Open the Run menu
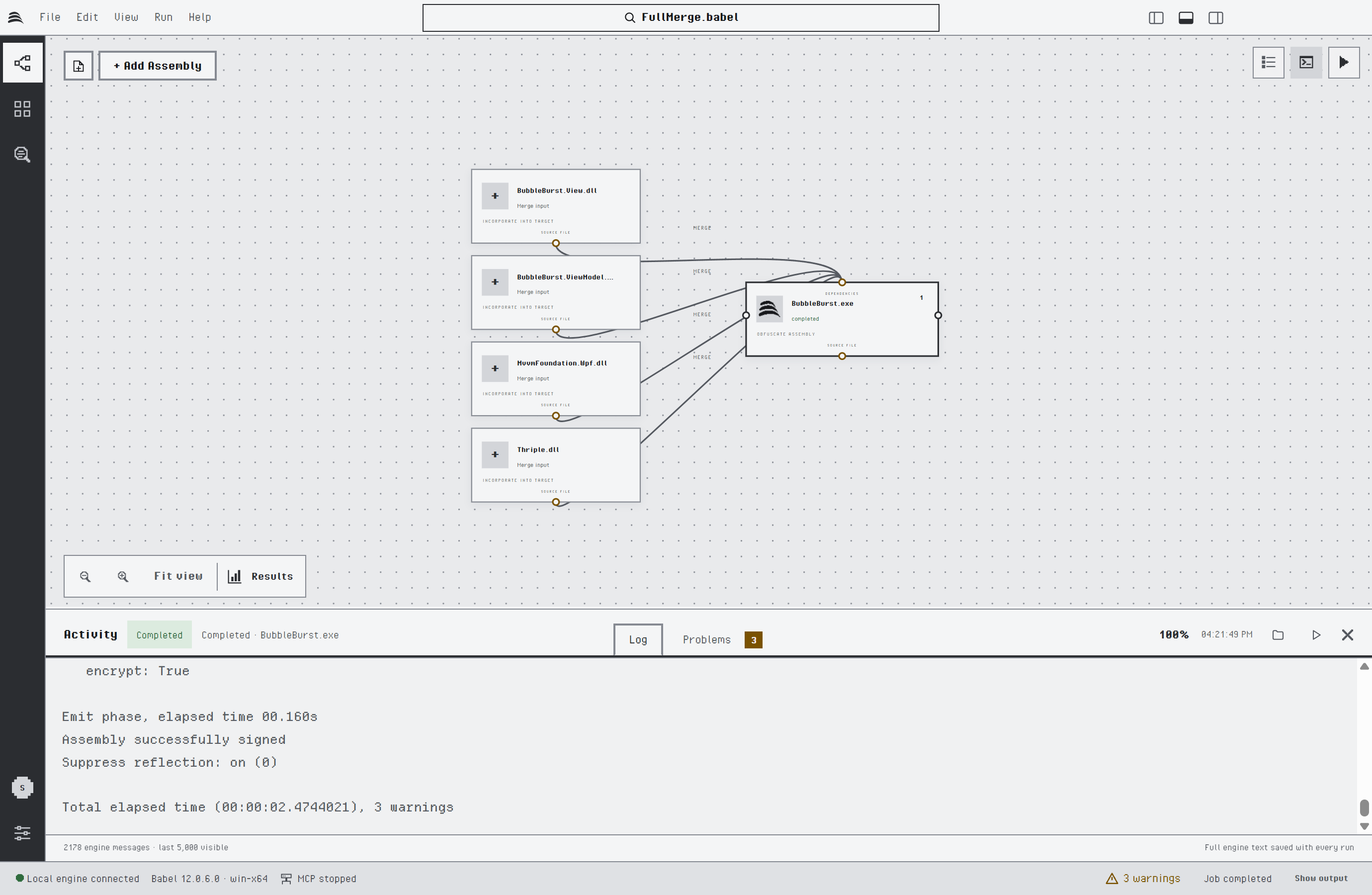 [x=164, y=17]
